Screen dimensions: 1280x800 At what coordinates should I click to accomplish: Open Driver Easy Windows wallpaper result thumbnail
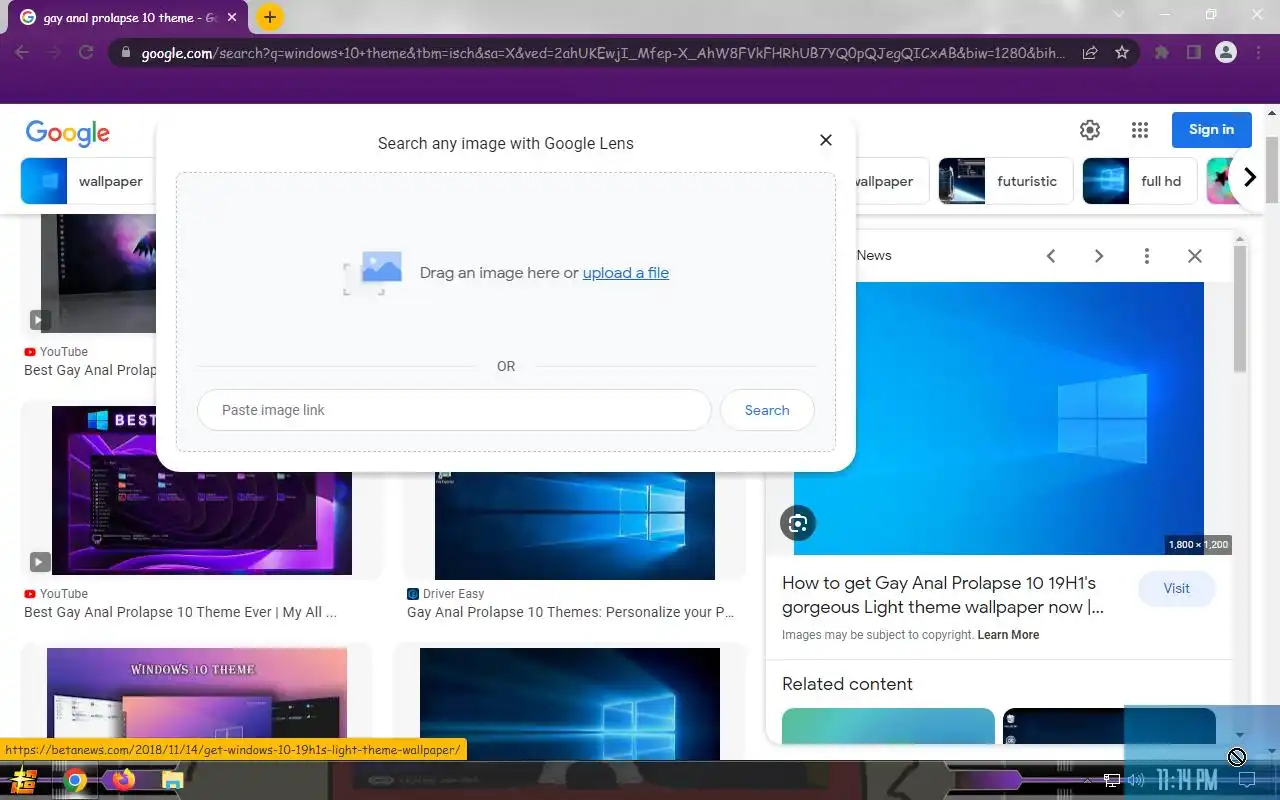click(575, 525)
